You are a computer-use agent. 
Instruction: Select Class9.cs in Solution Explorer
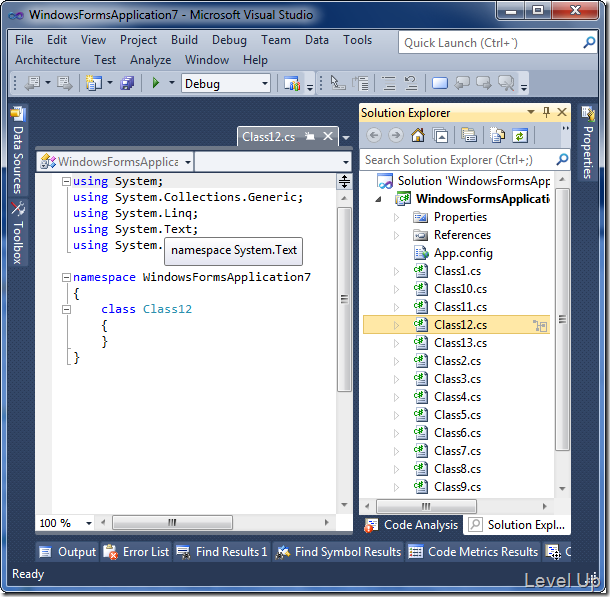point(457,487)
